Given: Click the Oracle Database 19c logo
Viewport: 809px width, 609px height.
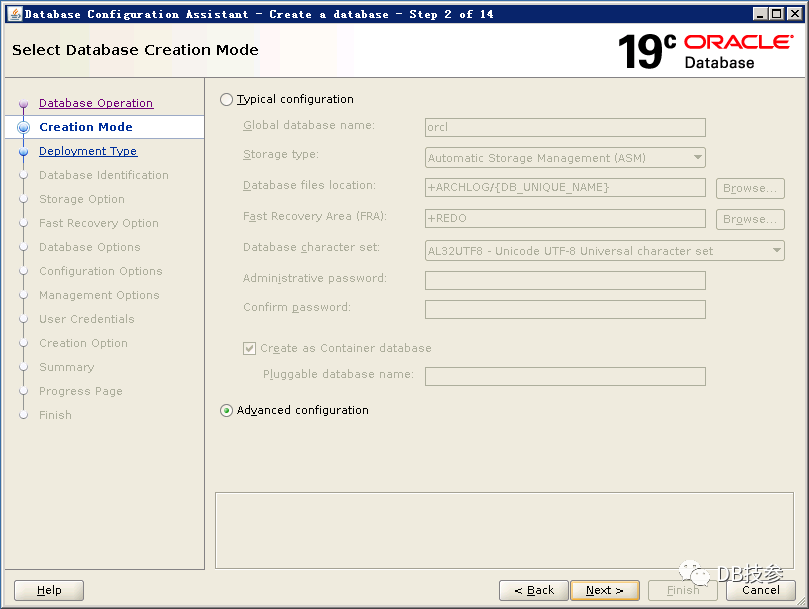Looking at the screenshot, I should point(705,51).
